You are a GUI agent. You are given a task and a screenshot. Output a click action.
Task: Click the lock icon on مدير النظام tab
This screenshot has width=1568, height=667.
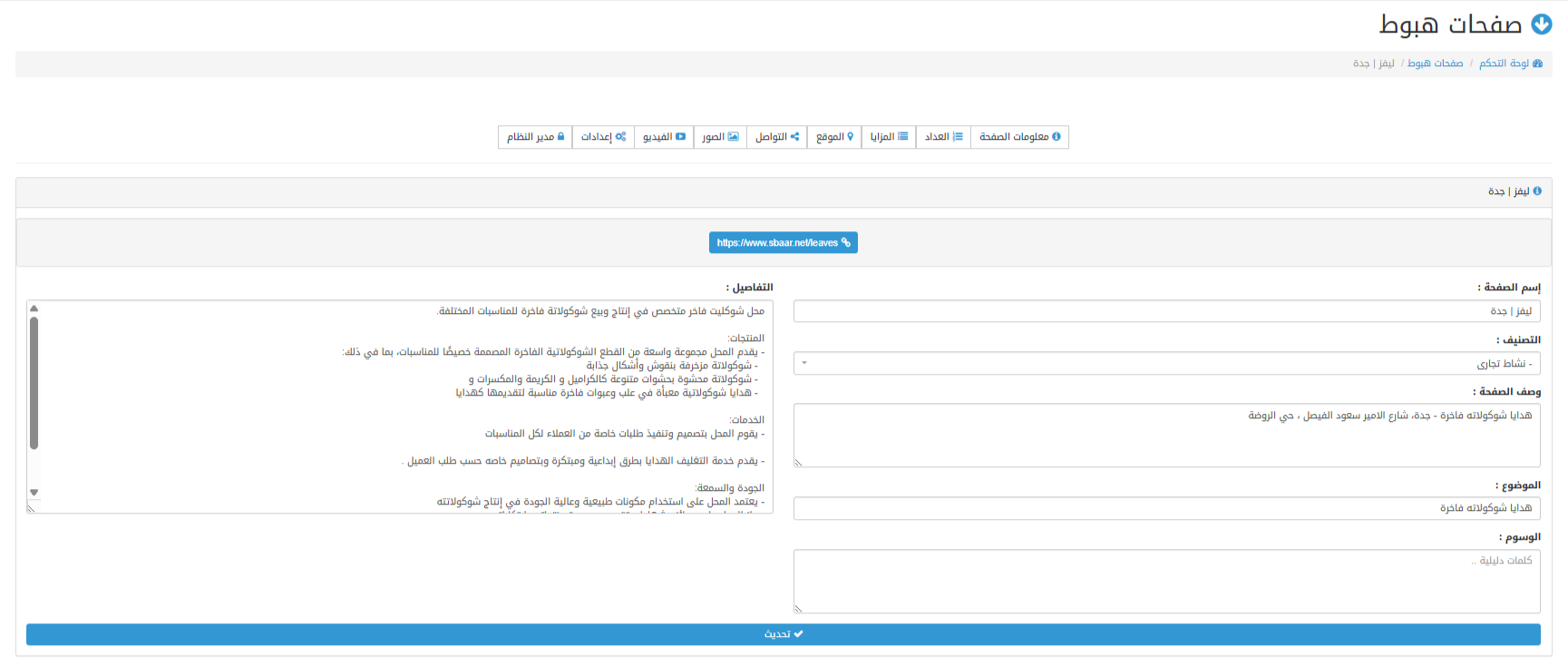point(561,137)
